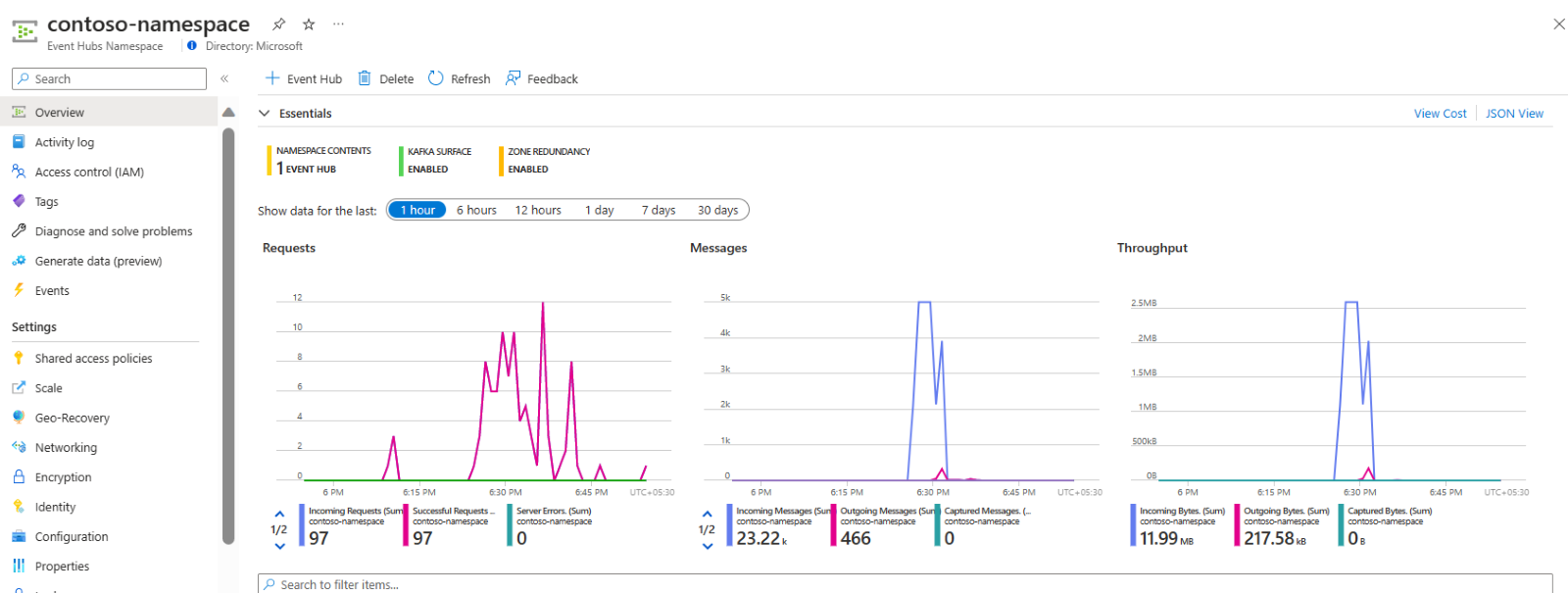Click the sidebar Search field
The image size is (1568, 593).
[109, 78]
